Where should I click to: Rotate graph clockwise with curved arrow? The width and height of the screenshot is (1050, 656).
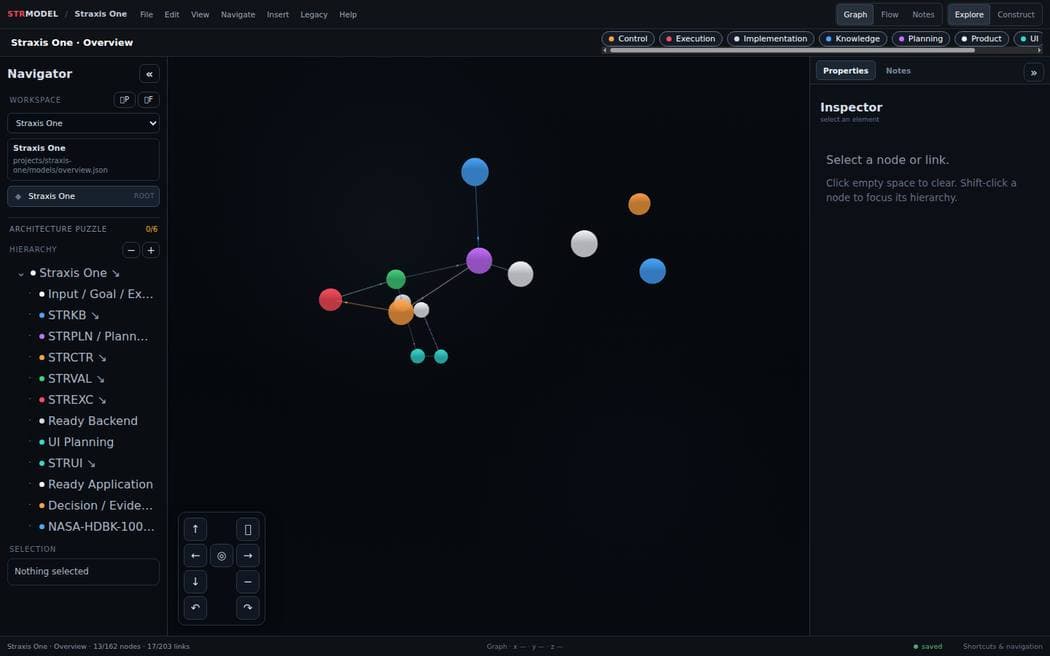248,608
